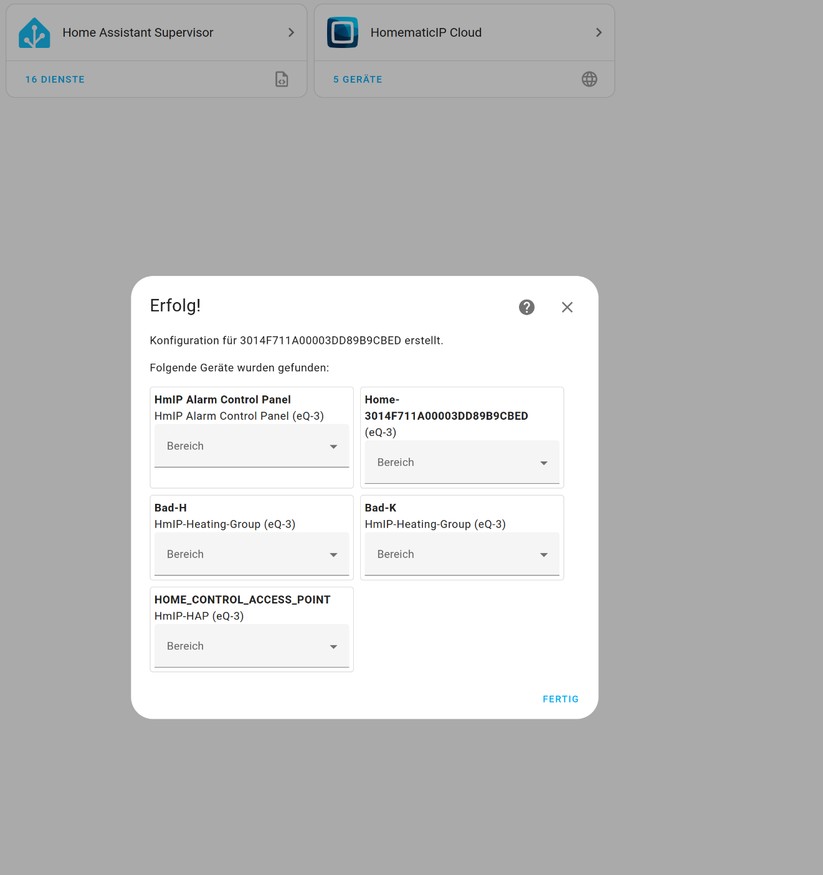Expand the HomematicIP Cloud card chevron
Viewport: 823px width, 875px height.
tap(599, 31)
